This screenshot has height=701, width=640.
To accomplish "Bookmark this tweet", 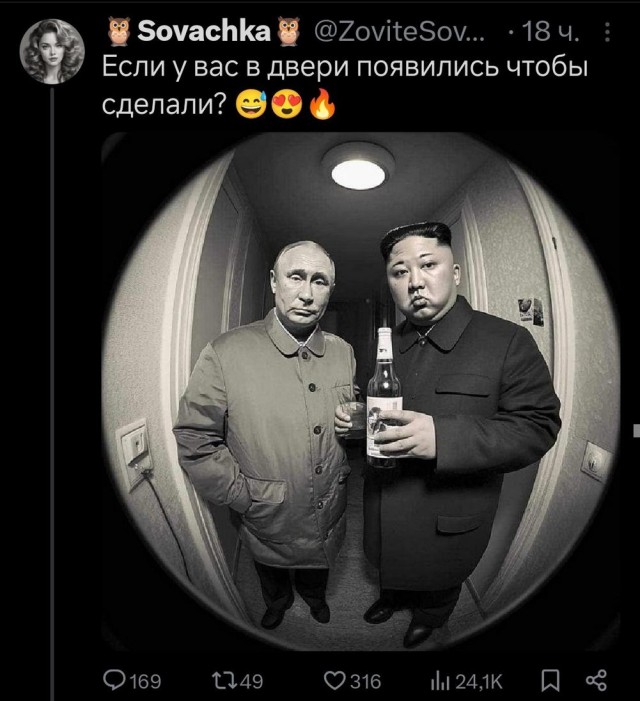I will (x=550, y=681).
